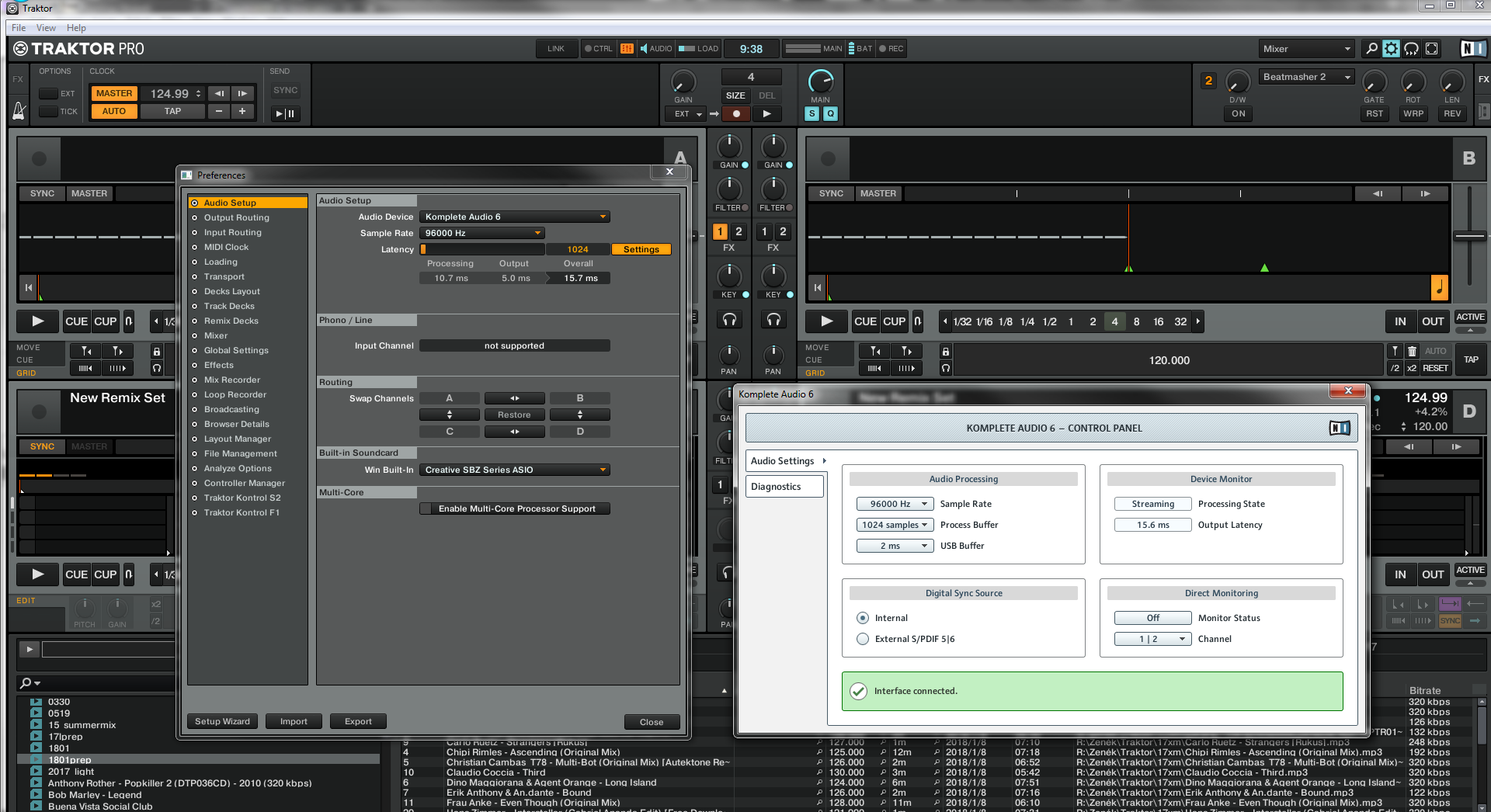Click browser preview player play button

30,649
